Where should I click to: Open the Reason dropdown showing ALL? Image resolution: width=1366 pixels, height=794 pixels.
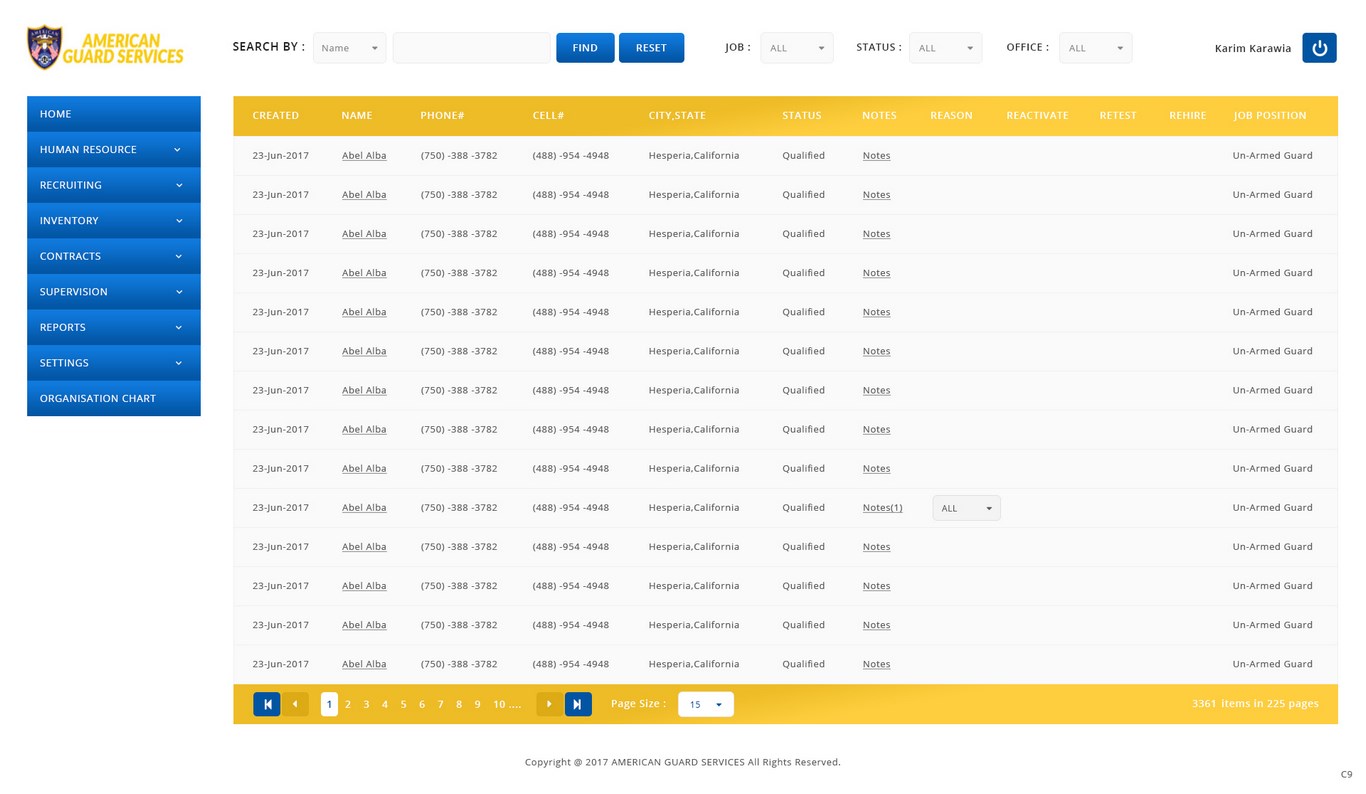tap(966, 508)
